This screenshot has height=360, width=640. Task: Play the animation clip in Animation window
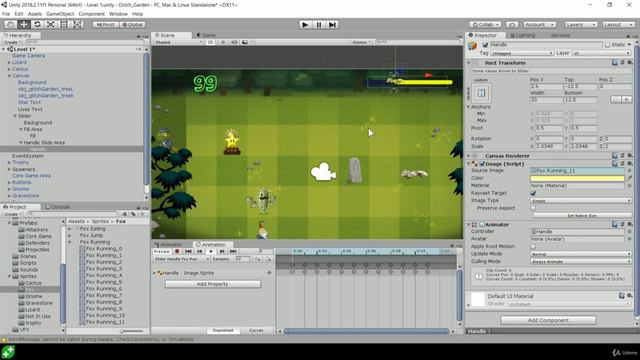click(211, 251)
